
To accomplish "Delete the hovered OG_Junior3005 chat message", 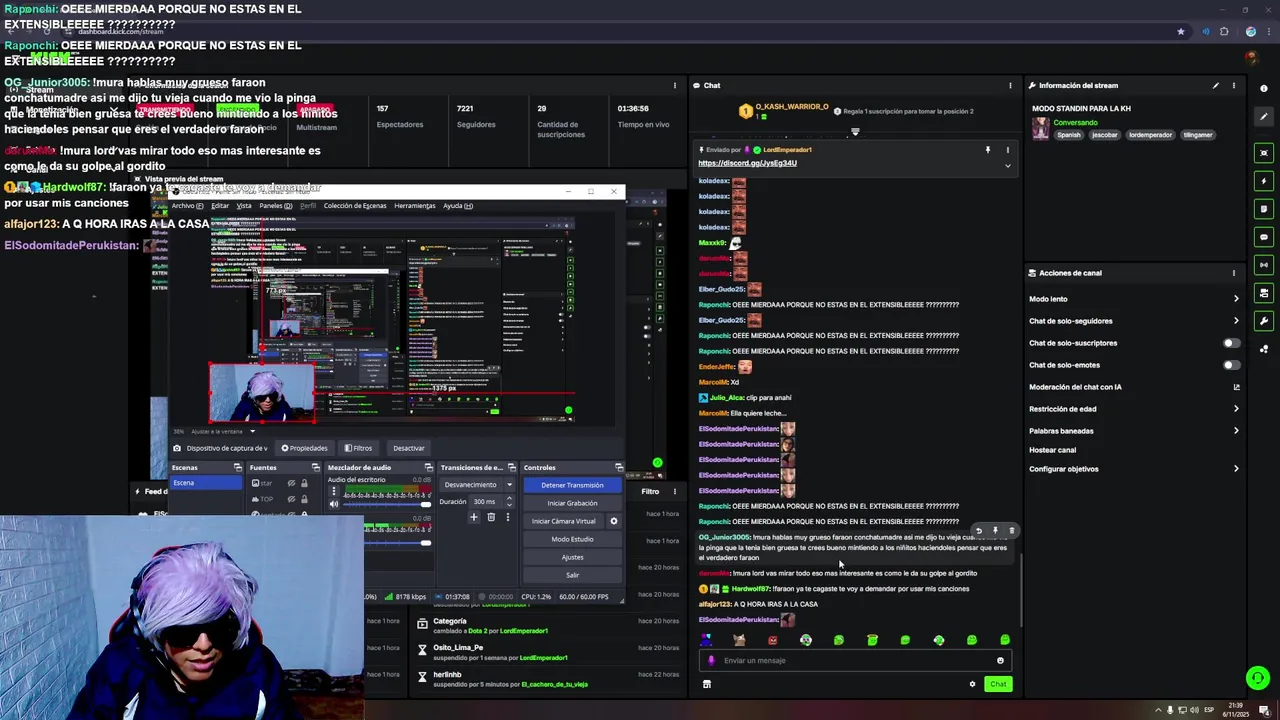I will click(x=1011, y=531).
